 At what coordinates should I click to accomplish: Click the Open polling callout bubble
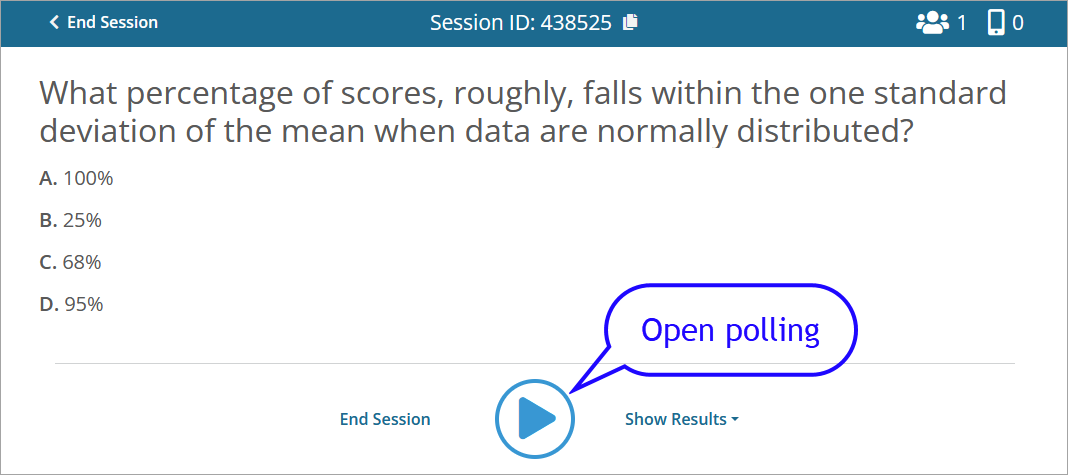click(730, 331)
